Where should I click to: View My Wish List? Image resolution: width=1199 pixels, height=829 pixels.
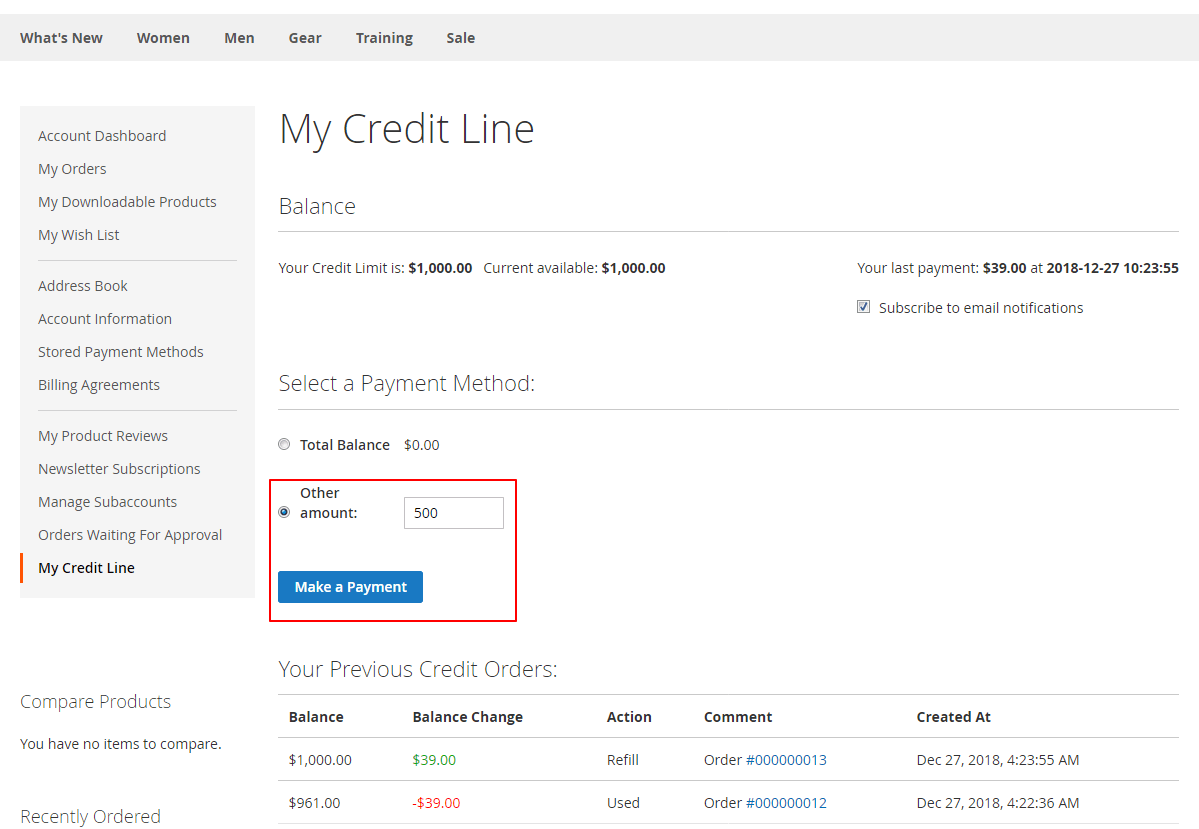pyautogui.click(x=78, y=234)
